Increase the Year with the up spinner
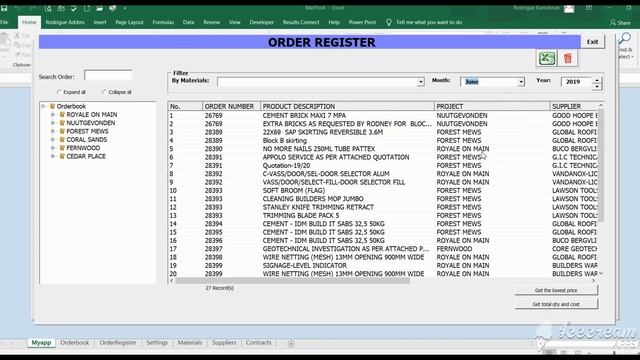The height and width of the screenshot is (360, 640). pyautogui.click(x=597, y=80)
